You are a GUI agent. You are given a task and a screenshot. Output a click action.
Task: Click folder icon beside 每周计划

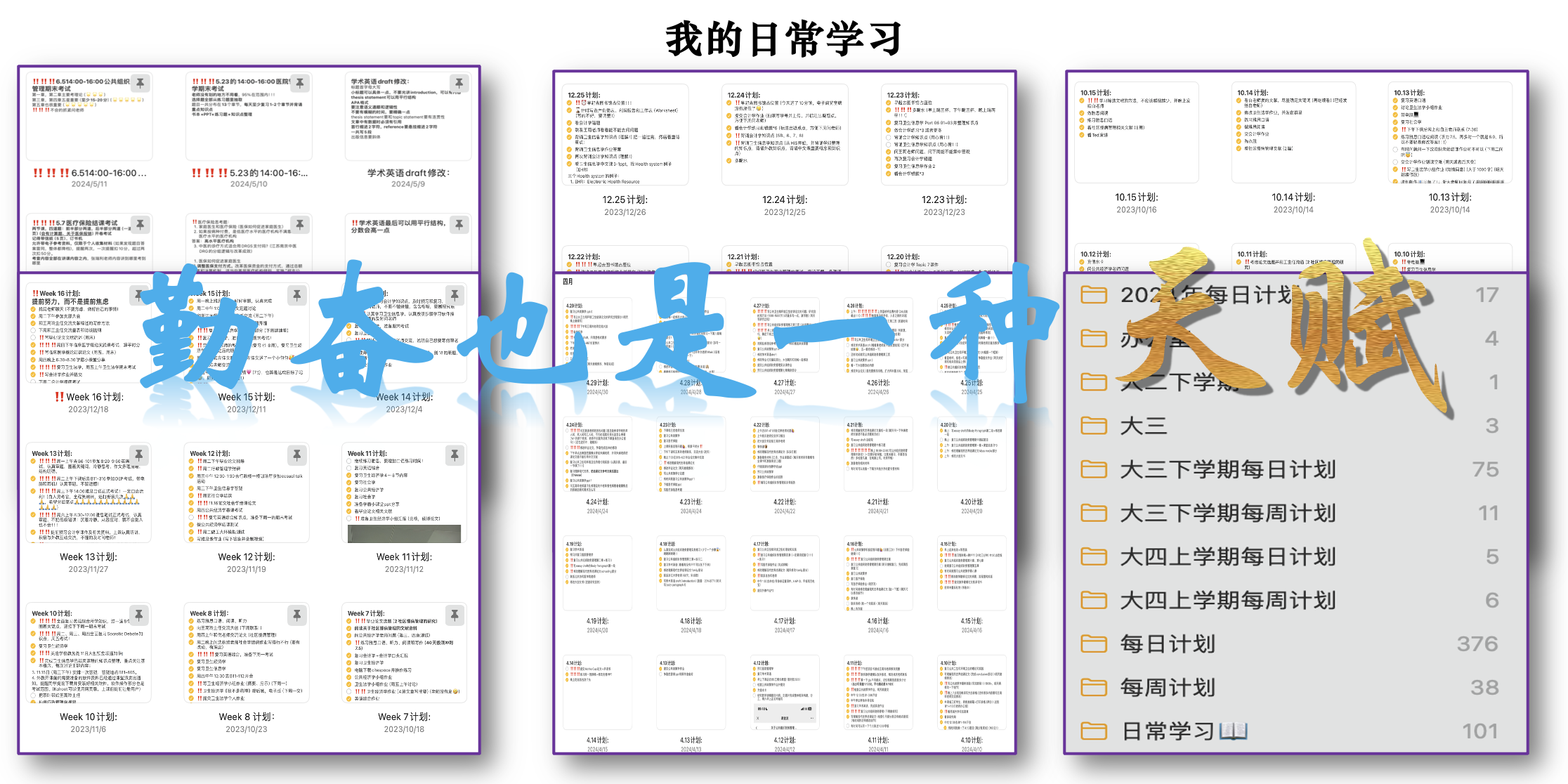1094,687
